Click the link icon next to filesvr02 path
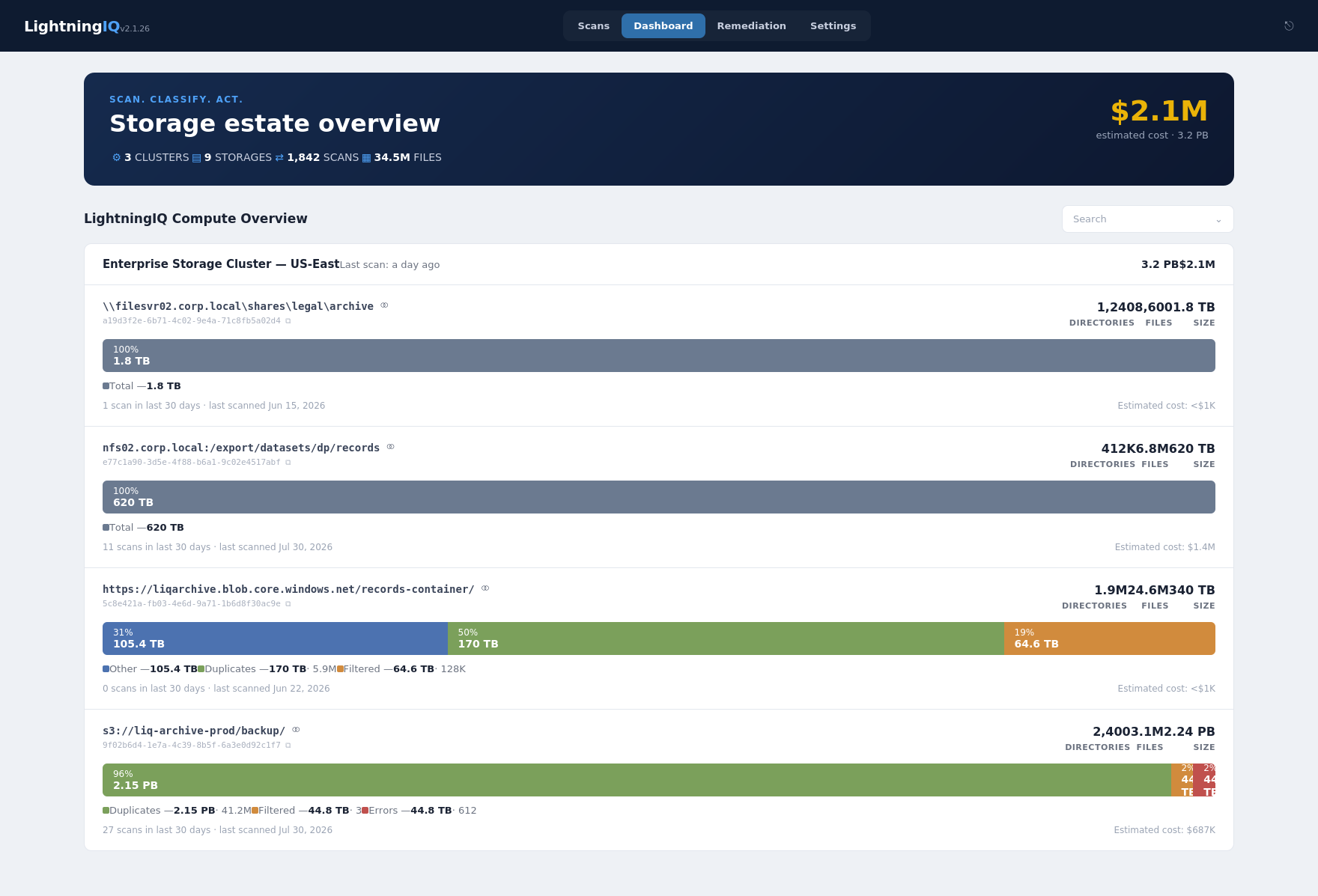This screenshot has width=1318, height=896. [x=384, y=305]
